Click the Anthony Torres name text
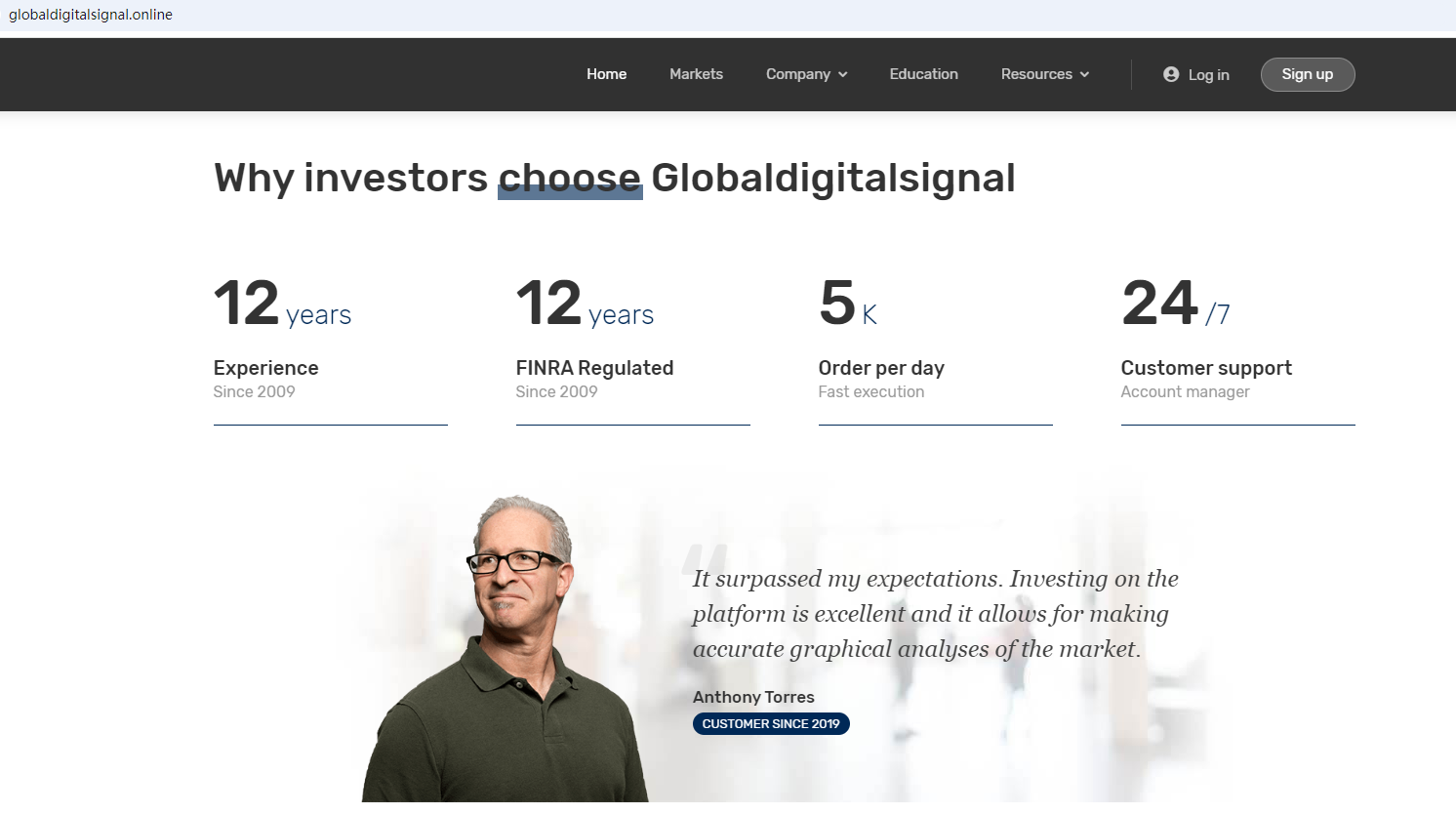This screenshot has height=814, width=1456. point(753,697)
